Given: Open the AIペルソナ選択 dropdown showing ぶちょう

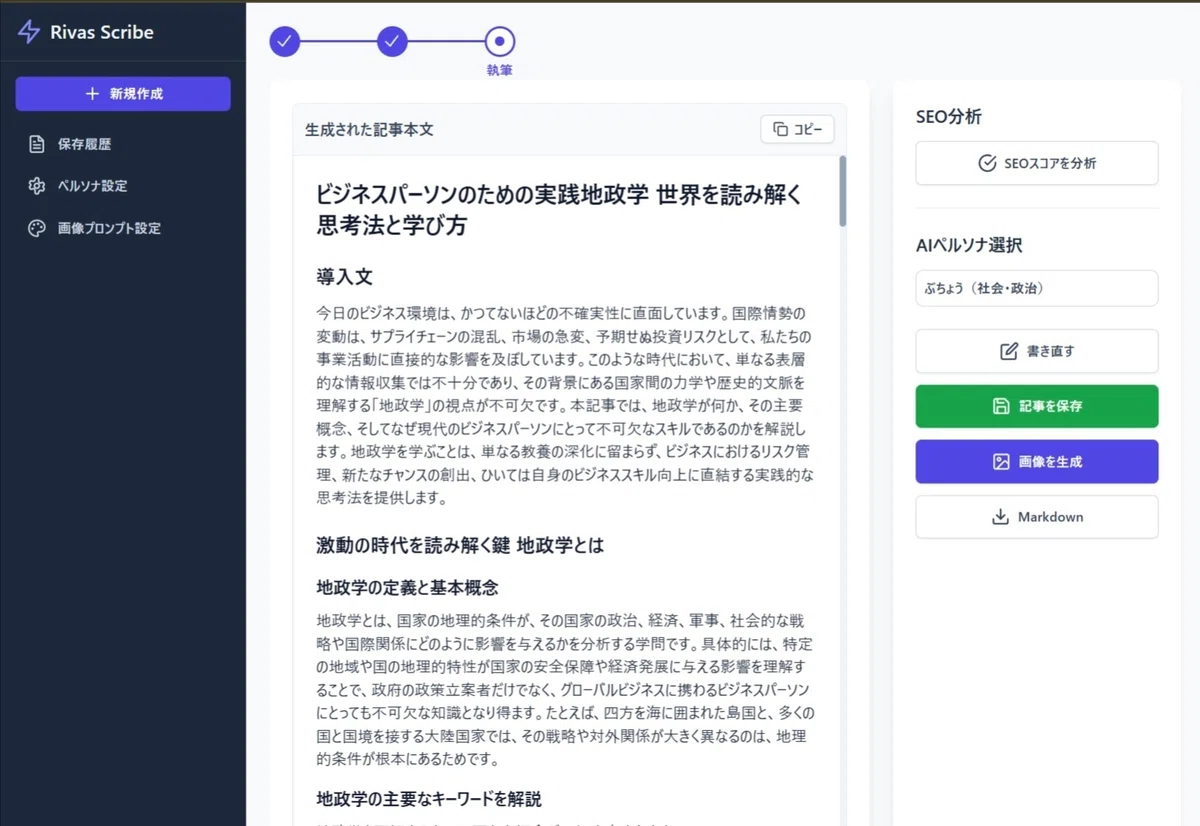Looking at the screenshot, I should pos(1037,288).
